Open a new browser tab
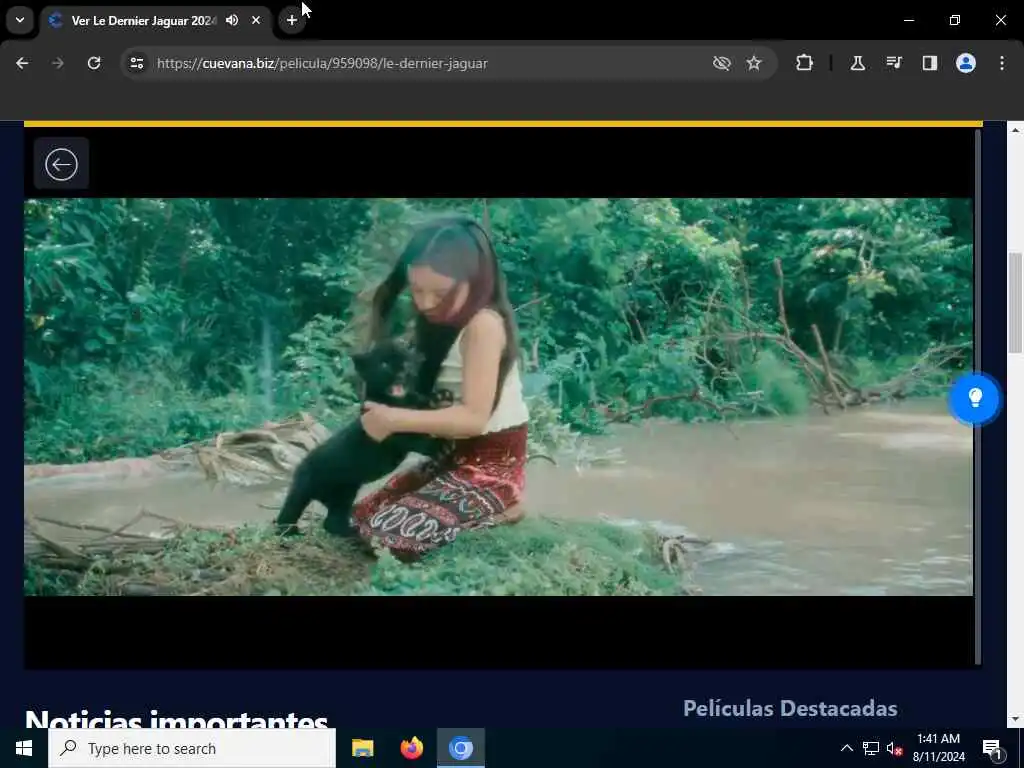Viewport: 1024px width, 768px height. [x=292, y=20]
